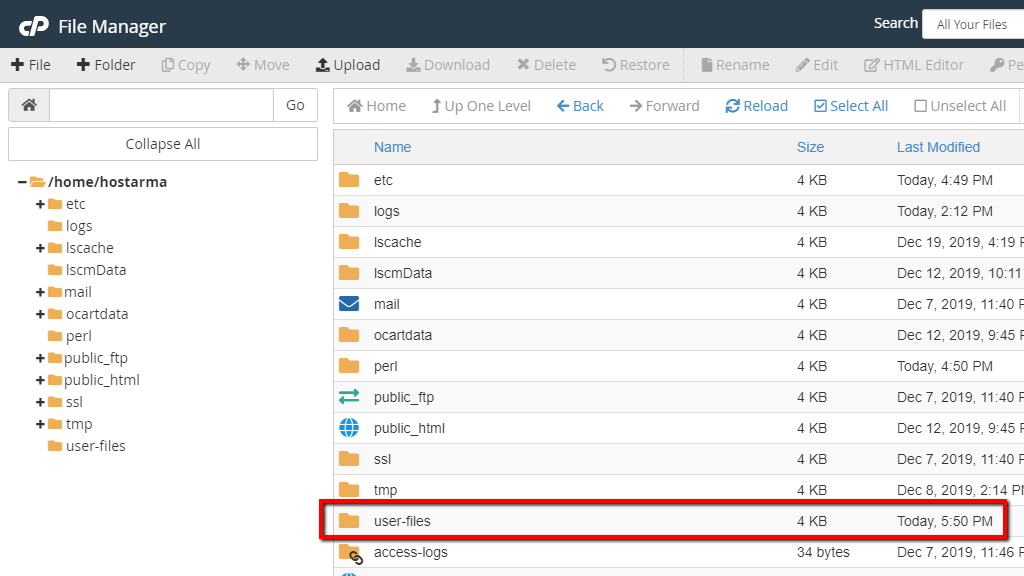Sort by Last Modified column header
The height and width of the screenshot is (576, 1024).
(938, 147)
